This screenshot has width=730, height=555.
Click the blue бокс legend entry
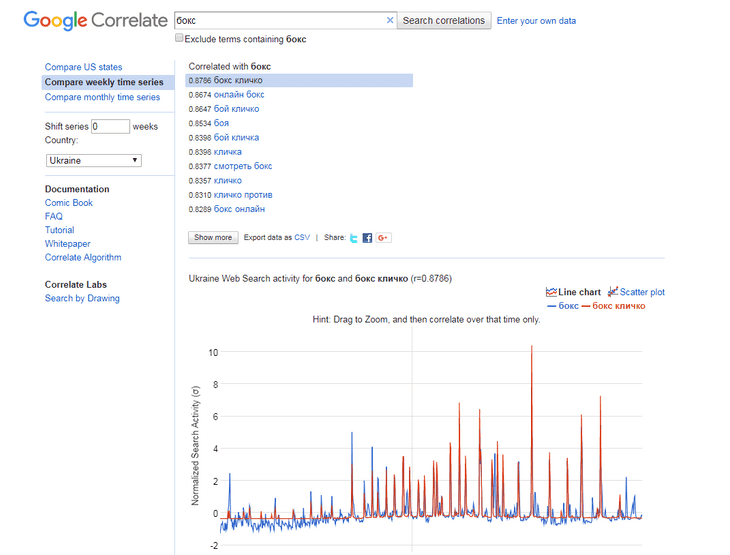563,306
